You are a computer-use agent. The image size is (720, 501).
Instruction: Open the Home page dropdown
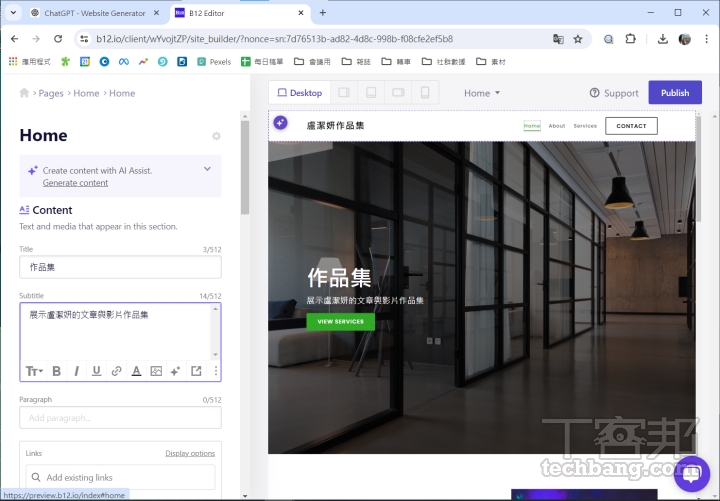[x=482, y=93]
